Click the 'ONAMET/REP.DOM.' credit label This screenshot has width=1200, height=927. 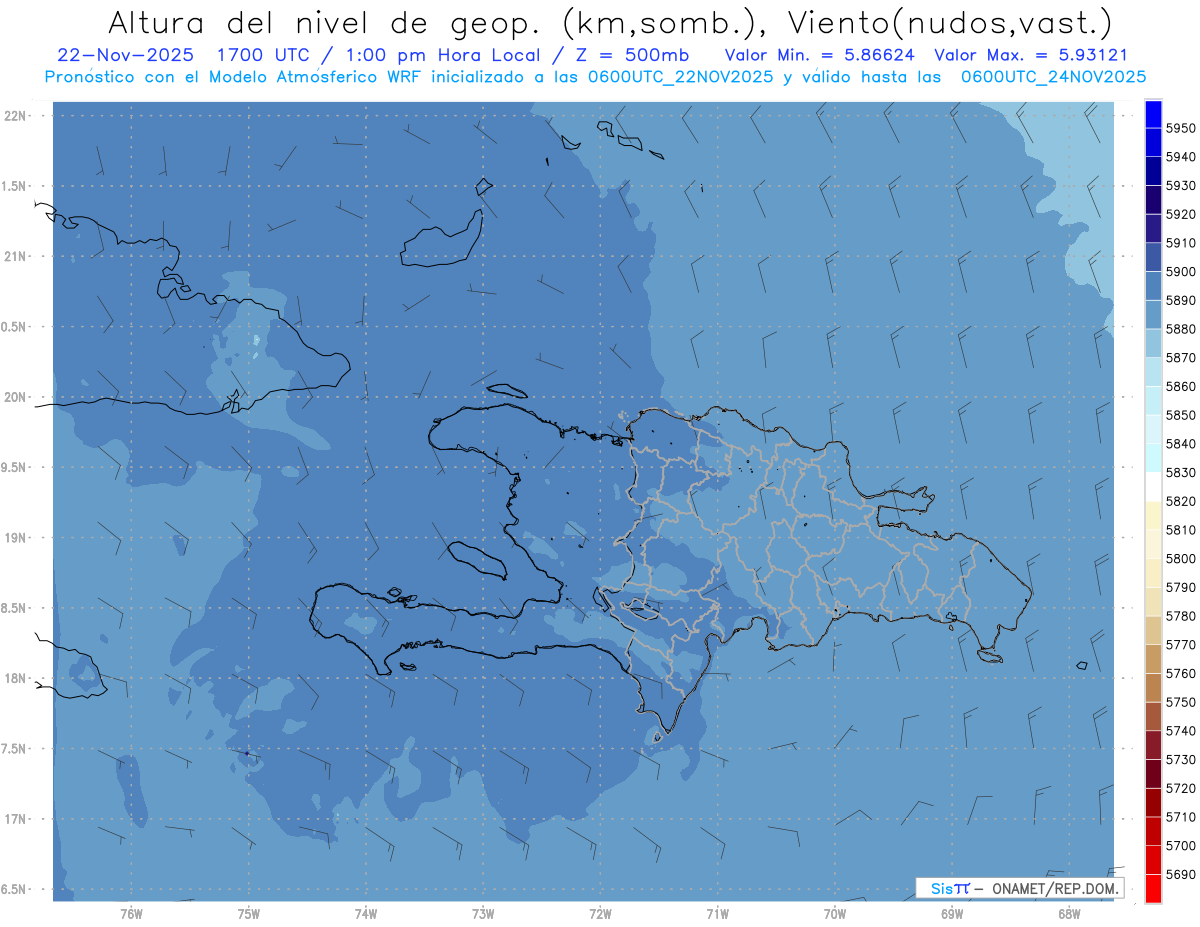(x=1054, y=888)
